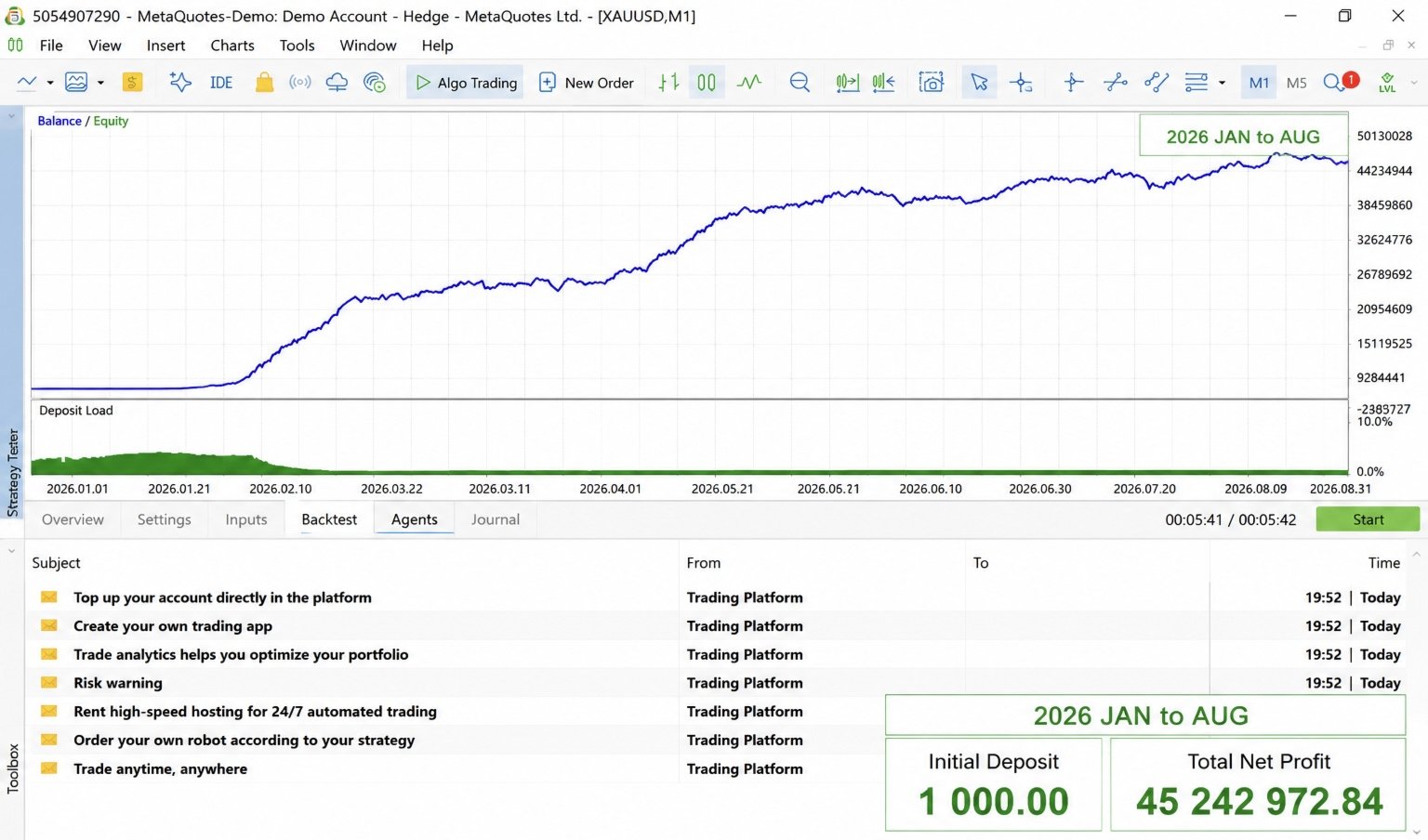Open the new chart line icon

coord(27,83)
